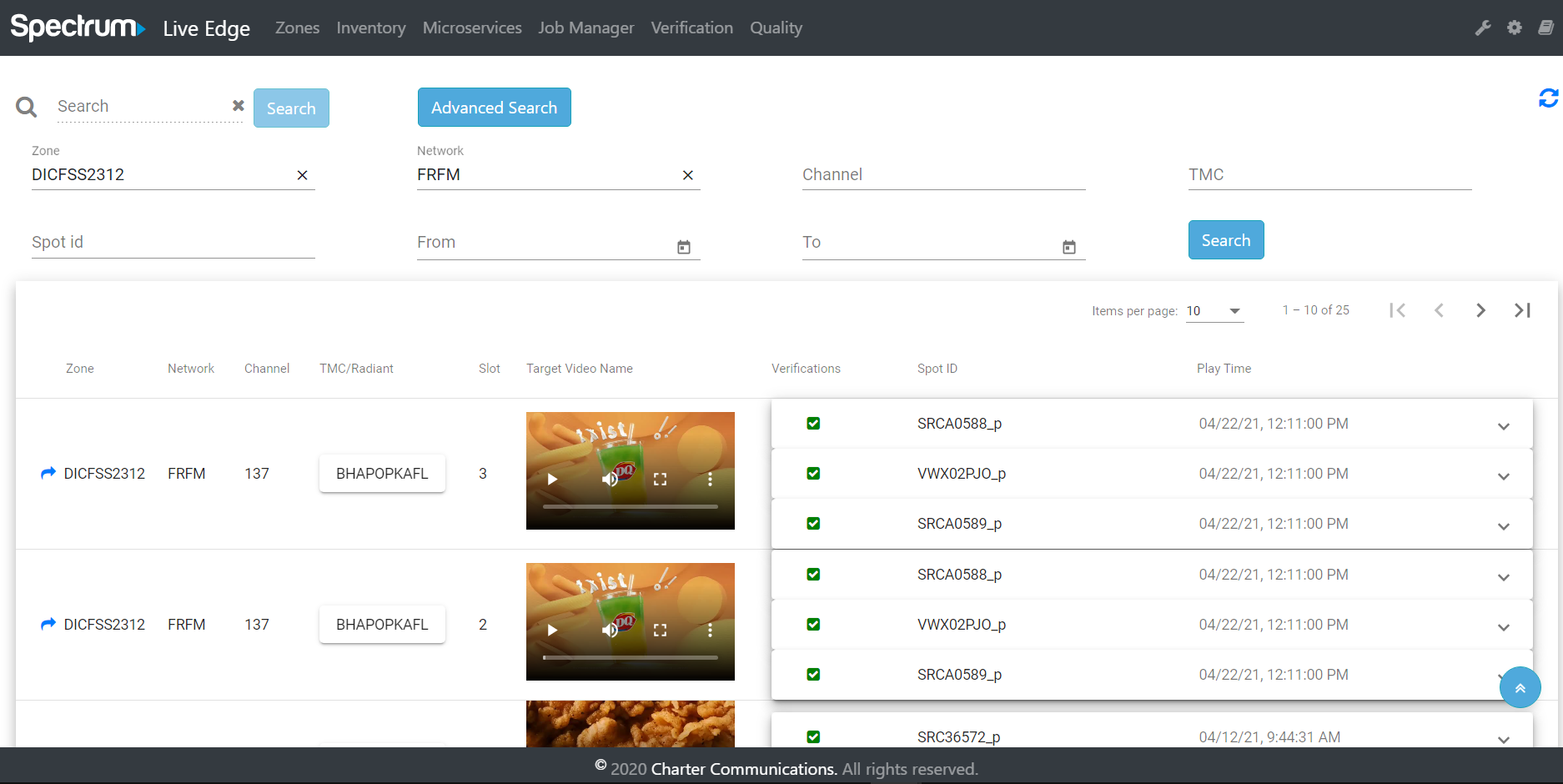Open the Microservices menu

pyautogui.click(x=472, y=28)
